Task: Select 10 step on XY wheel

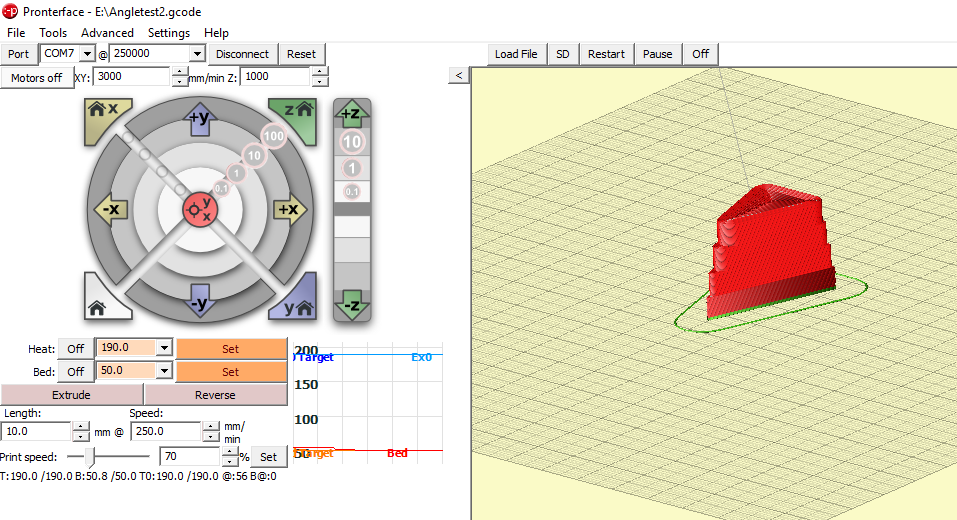Action: click(x=254, y=156)
